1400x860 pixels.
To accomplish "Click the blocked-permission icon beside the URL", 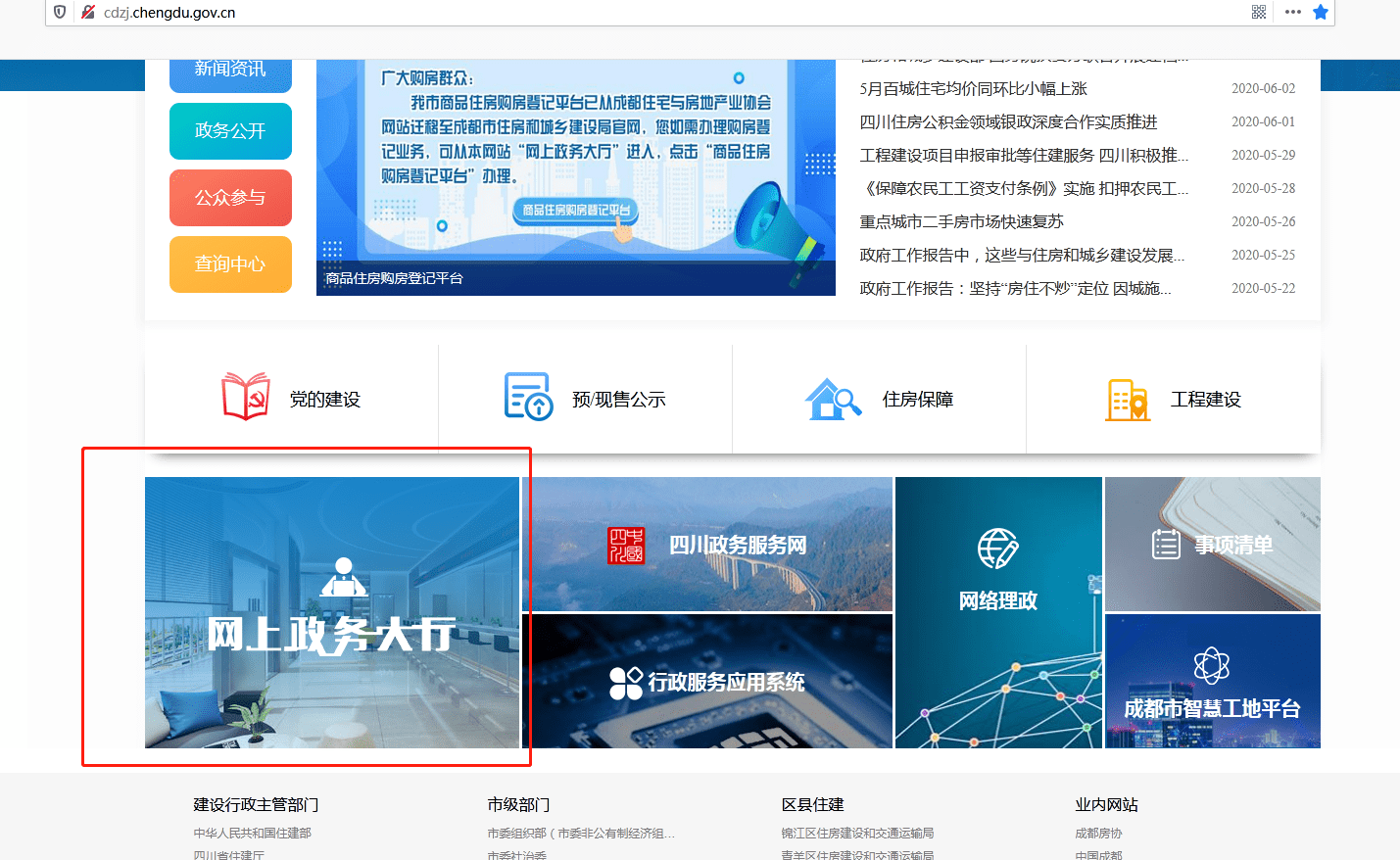I will click(x=88, y=13).
